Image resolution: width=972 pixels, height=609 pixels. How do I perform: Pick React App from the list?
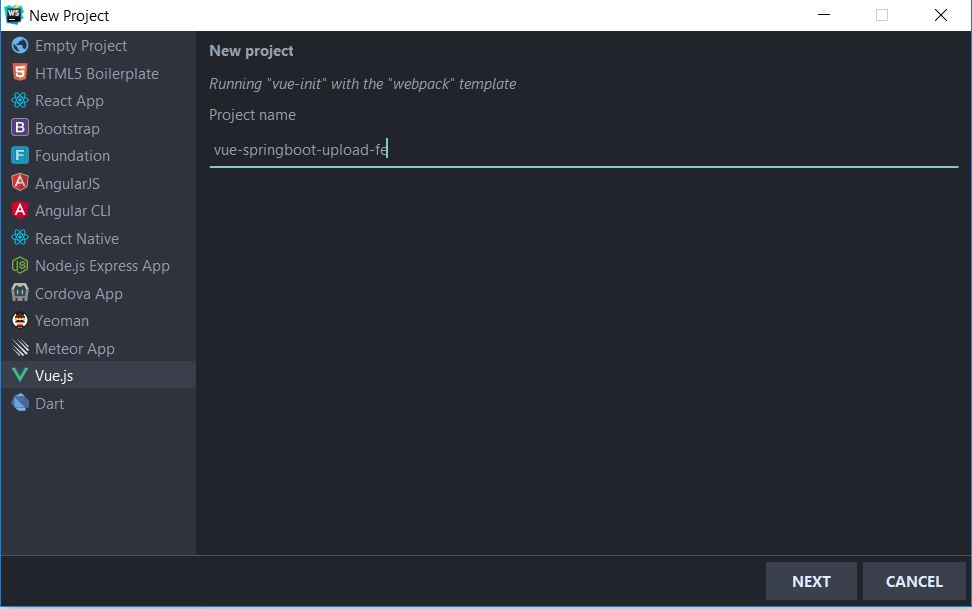(x=69, y=101)
